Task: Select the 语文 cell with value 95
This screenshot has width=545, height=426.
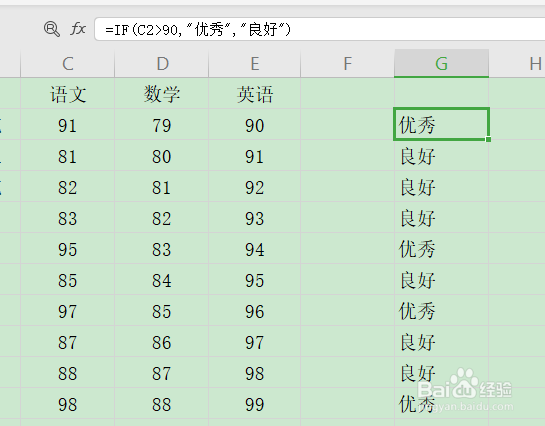Action: click(x=67, y=248)
